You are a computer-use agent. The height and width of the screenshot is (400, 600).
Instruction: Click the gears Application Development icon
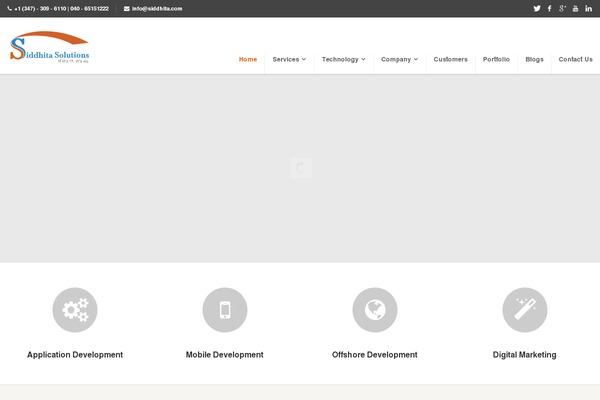[75, 310]
